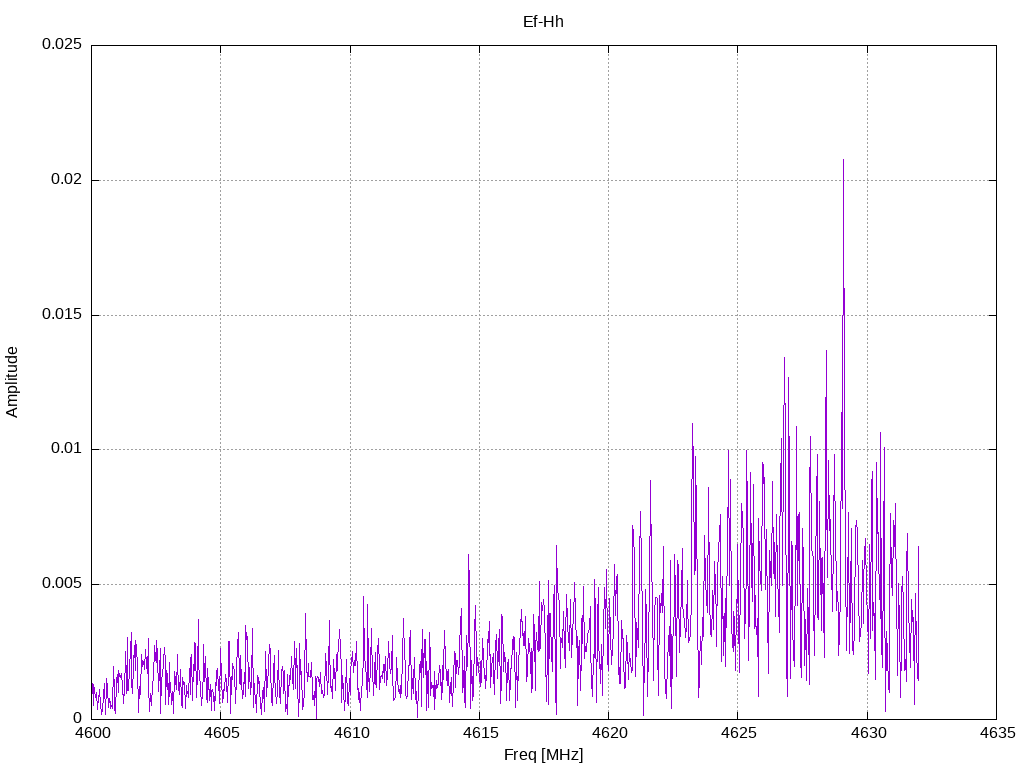Viewport: 1024px width, 768px height.
Task: Click the 4610 x-axis tick label
Action: coord(350,733)
